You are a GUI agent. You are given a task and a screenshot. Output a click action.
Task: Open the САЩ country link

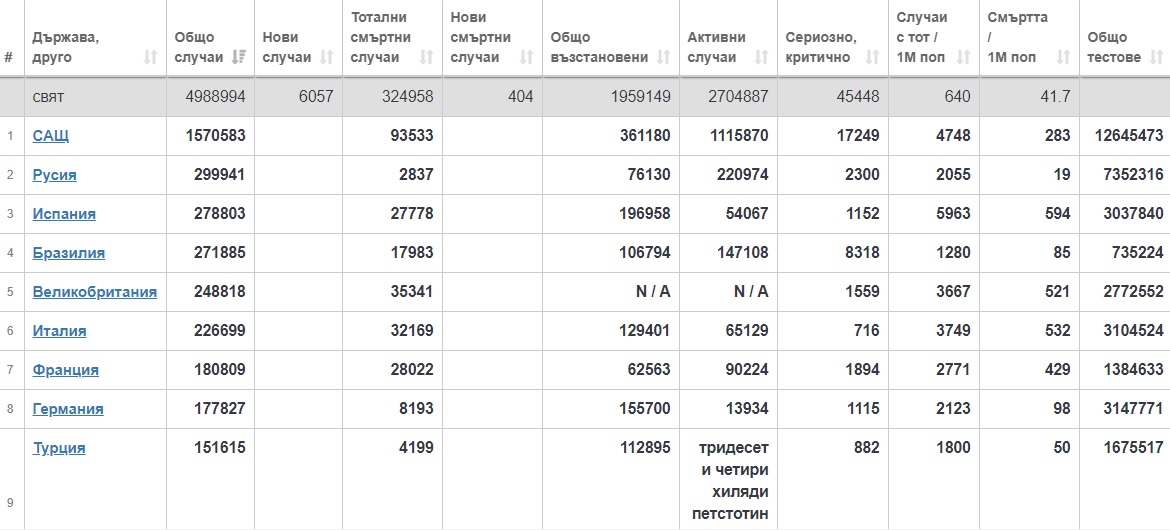51,136
